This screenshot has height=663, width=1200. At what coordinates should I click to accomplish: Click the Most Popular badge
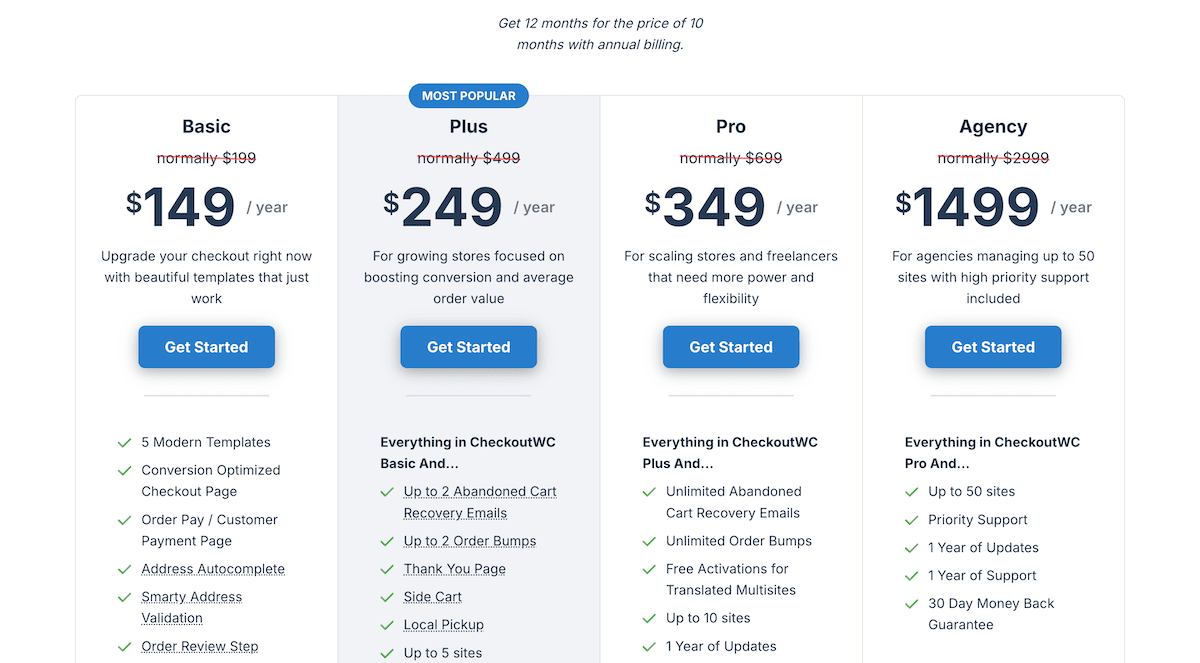[x=468, y=96]
